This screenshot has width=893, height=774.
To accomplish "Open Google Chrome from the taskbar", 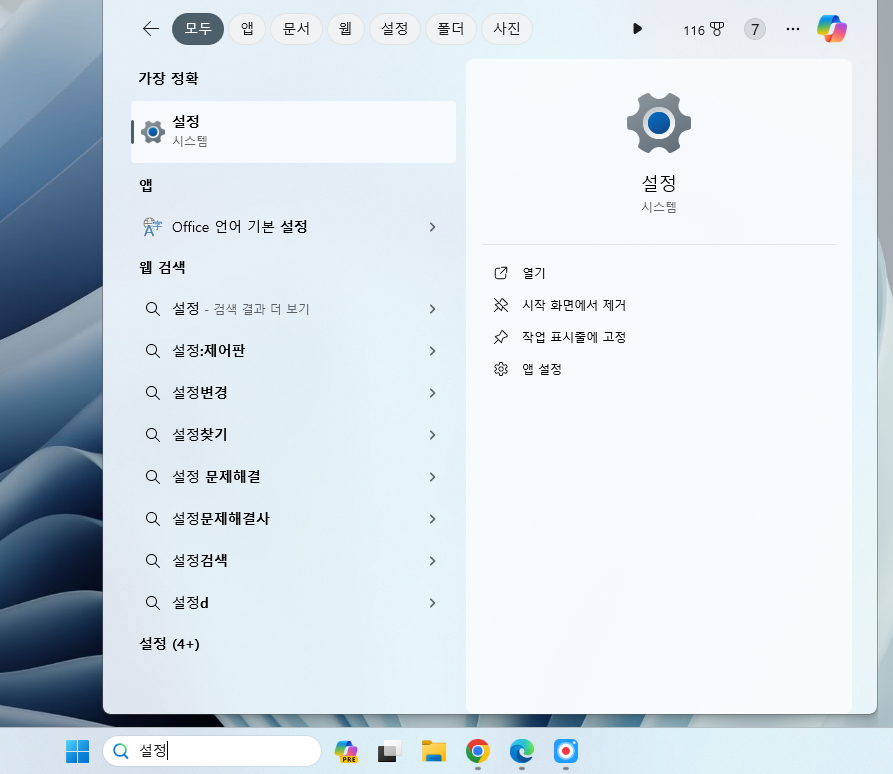I will click(478, 751).
